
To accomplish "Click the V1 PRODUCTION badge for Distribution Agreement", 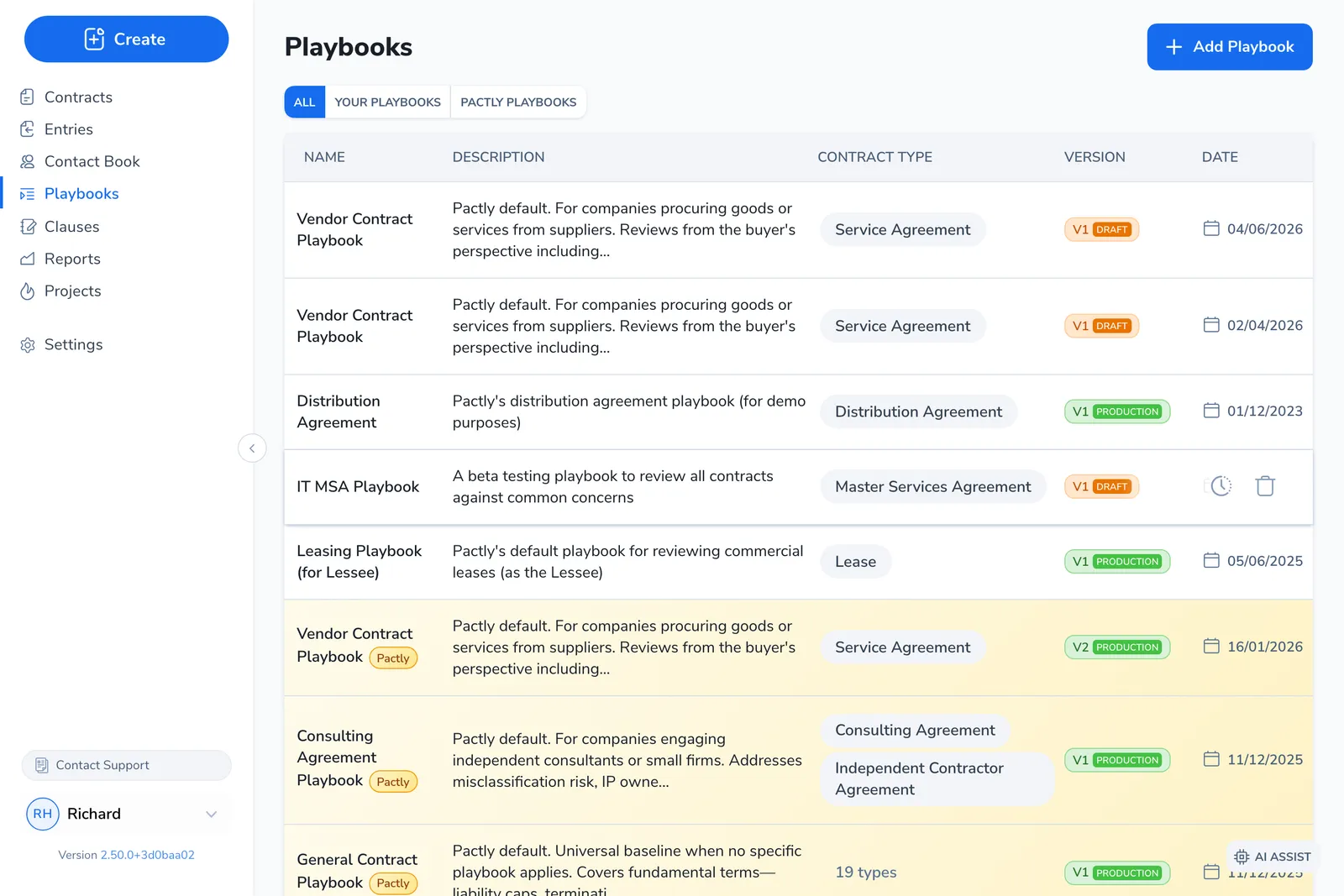I will 1116,412.
